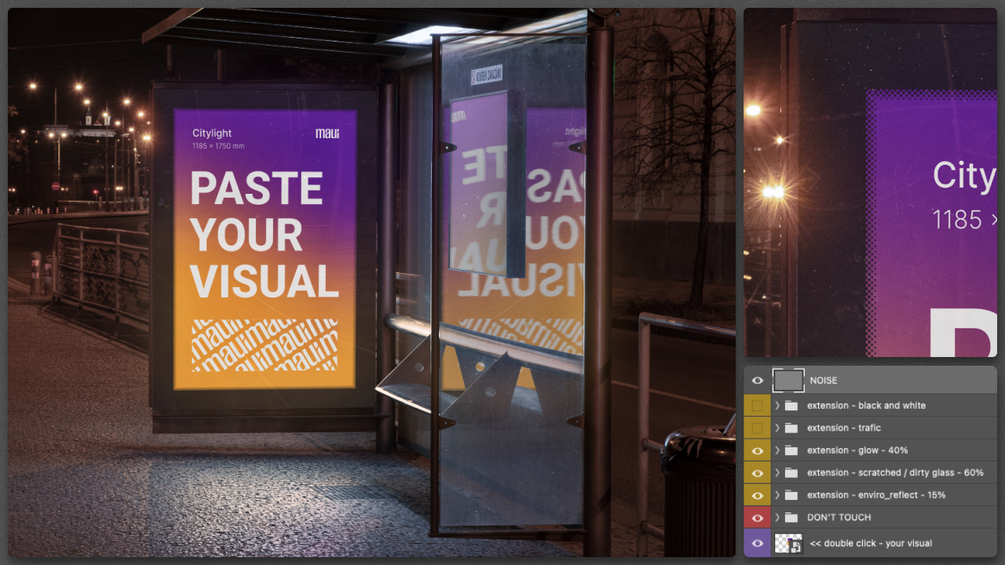Screen dimensions: 1005x565
Task: Select the NOISE layer thumbnail
Action: [x=788, y=381]
